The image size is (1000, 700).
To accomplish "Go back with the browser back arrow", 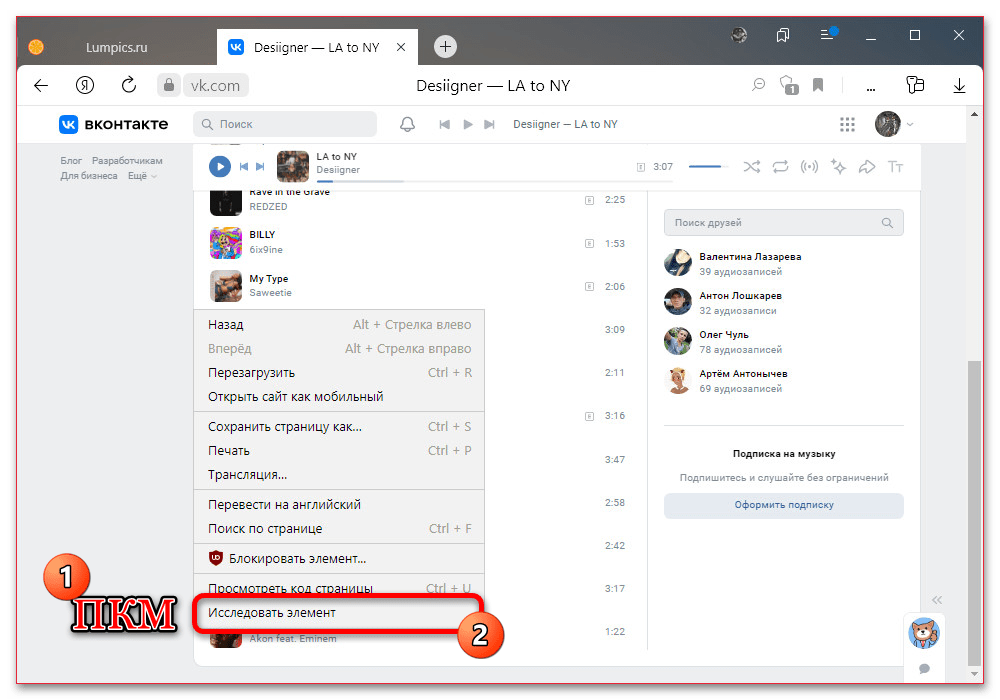I will coord(41,85).
